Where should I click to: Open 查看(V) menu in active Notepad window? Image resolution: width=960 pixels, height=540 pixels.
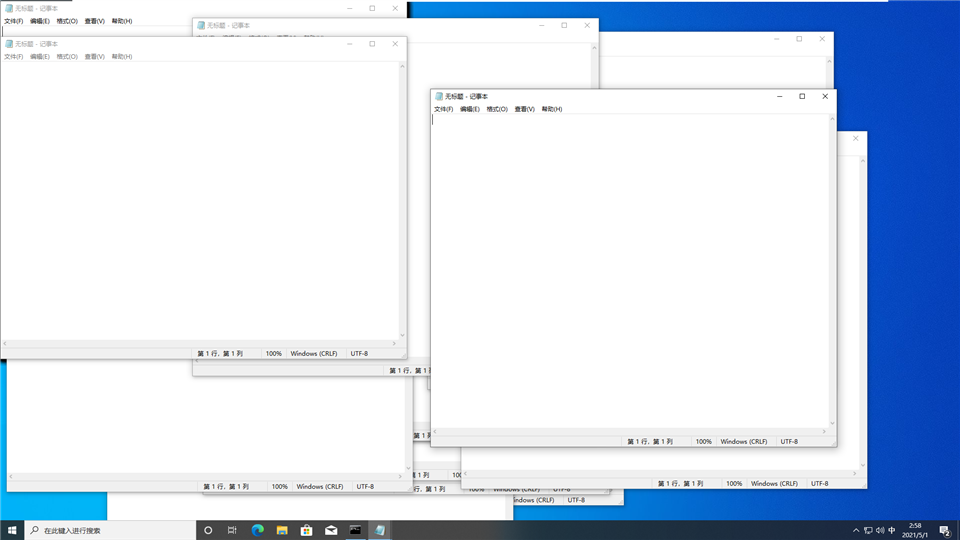(524, 109)
